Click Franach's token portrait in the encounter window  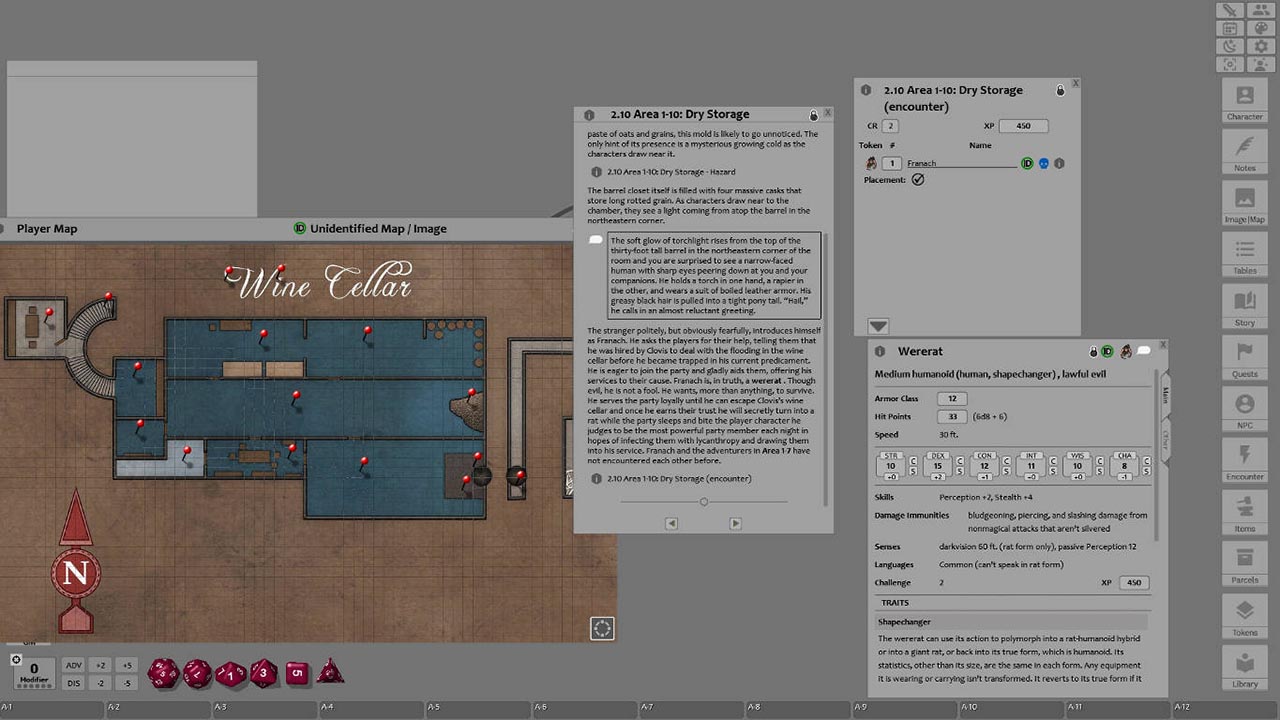[869, 162]
